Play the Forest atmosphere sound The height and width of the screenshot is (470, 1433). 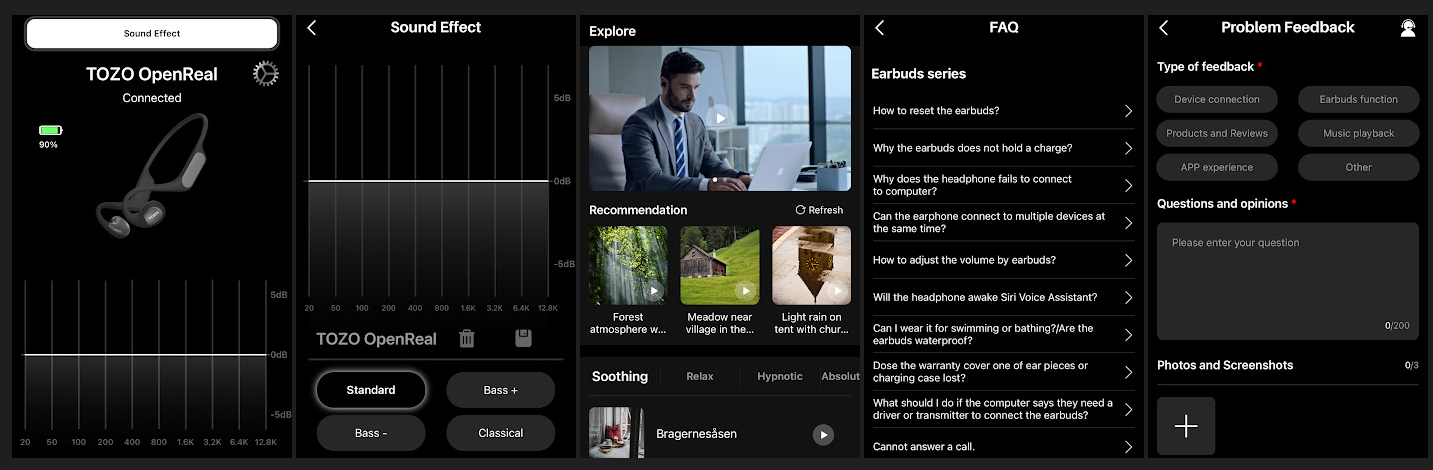(x=654, y=291)
